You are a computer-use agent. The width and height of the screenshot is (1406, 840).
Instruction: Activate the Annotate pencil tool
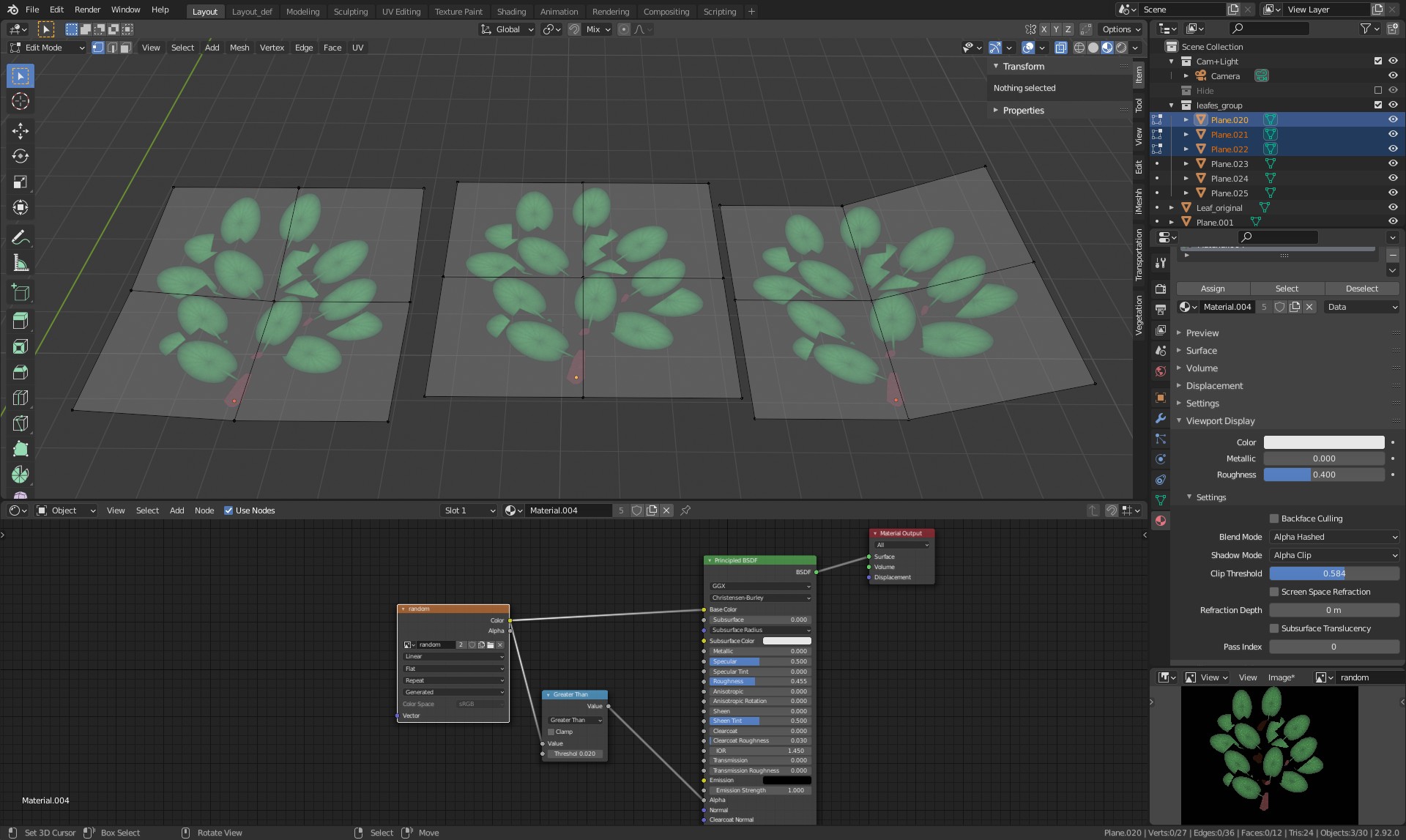tap(21, 237)
